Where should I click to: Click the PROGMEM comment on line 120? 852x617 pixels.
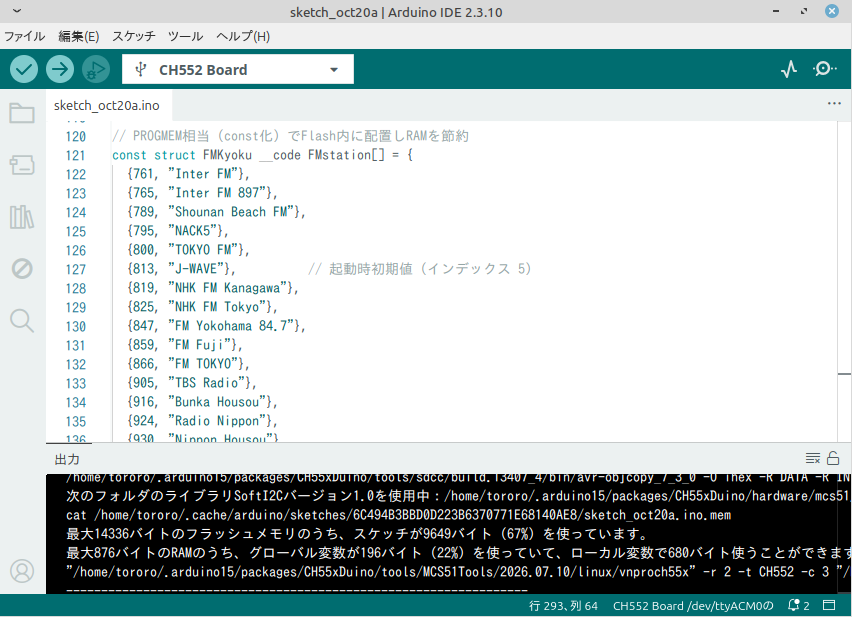(290, 136)
